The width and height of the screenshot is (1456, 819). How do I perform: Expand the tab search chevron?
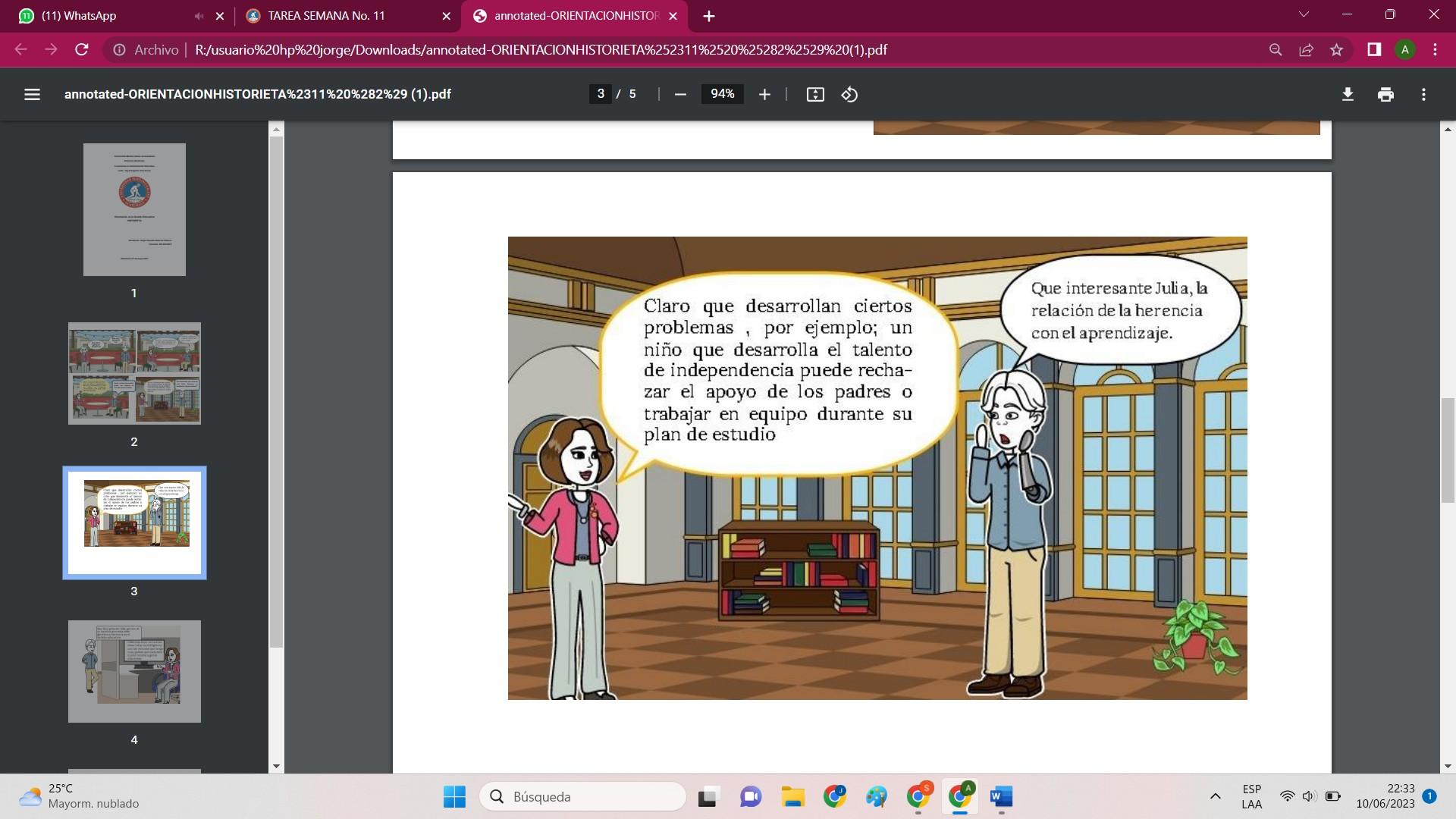[x=1304, y=14]
